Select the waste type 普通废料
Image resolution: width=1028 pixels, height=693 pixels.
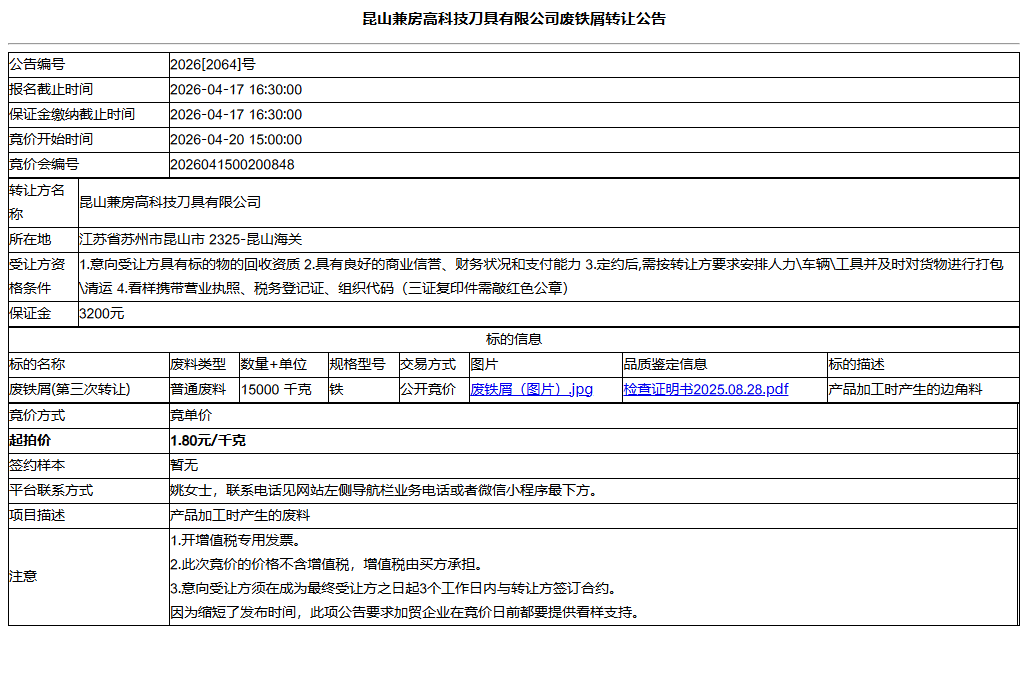(198, 389)
